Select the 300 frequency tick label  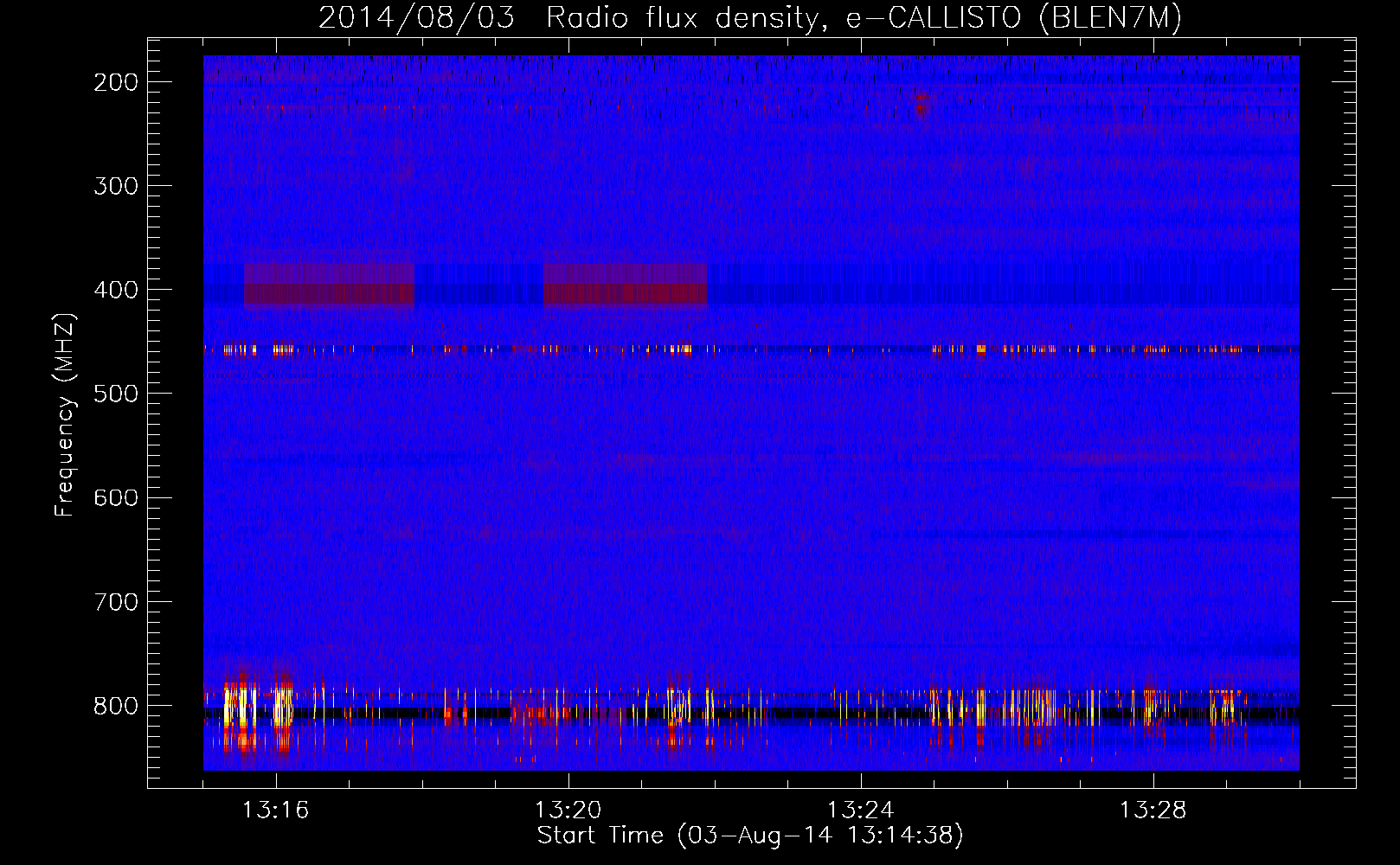point(116,186)
